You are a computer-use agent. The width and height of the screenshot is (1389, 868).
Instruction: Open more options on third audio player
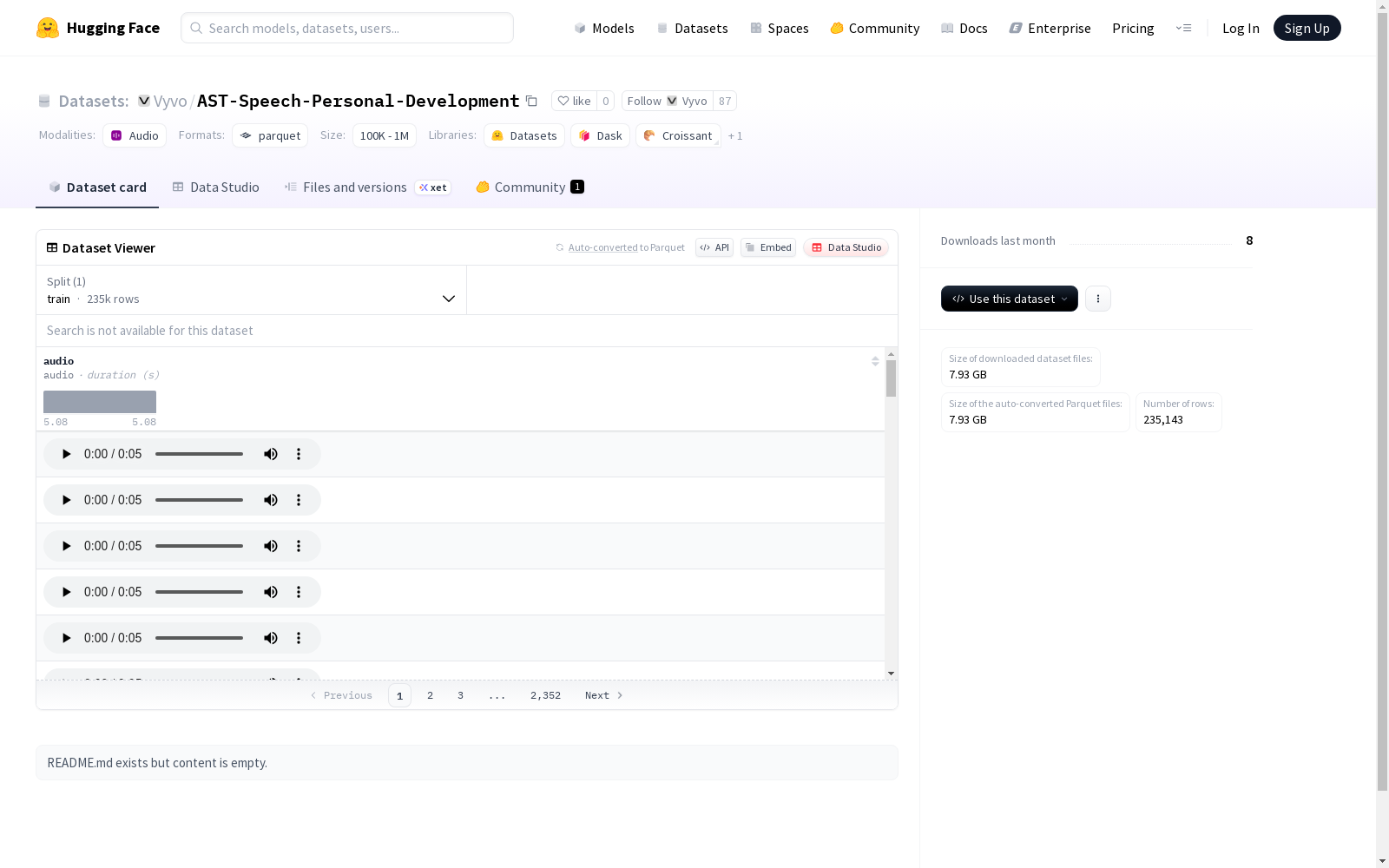click(299, 546)
